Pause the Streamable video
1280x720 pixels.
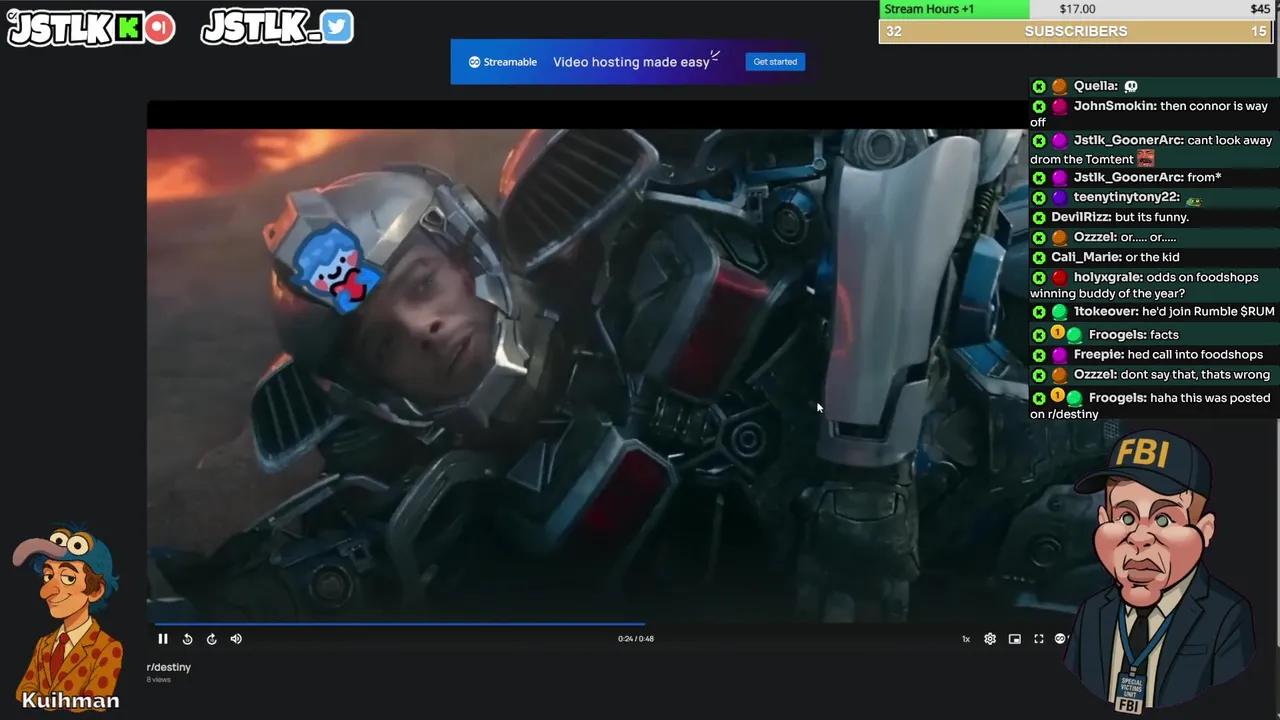[163, 639]
